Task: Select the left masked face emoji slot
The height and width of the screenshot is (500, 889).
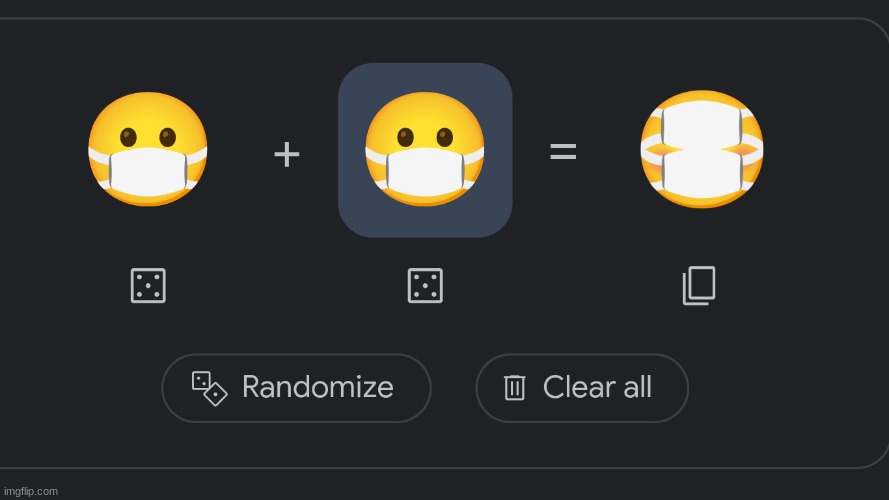Action: click(x=148, y=149)
